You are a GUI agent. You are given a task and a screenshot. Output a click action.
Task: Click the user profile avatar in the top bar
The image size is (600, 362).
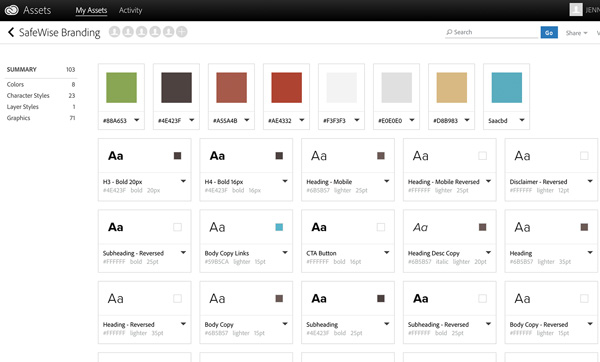(x=576, y=10)
